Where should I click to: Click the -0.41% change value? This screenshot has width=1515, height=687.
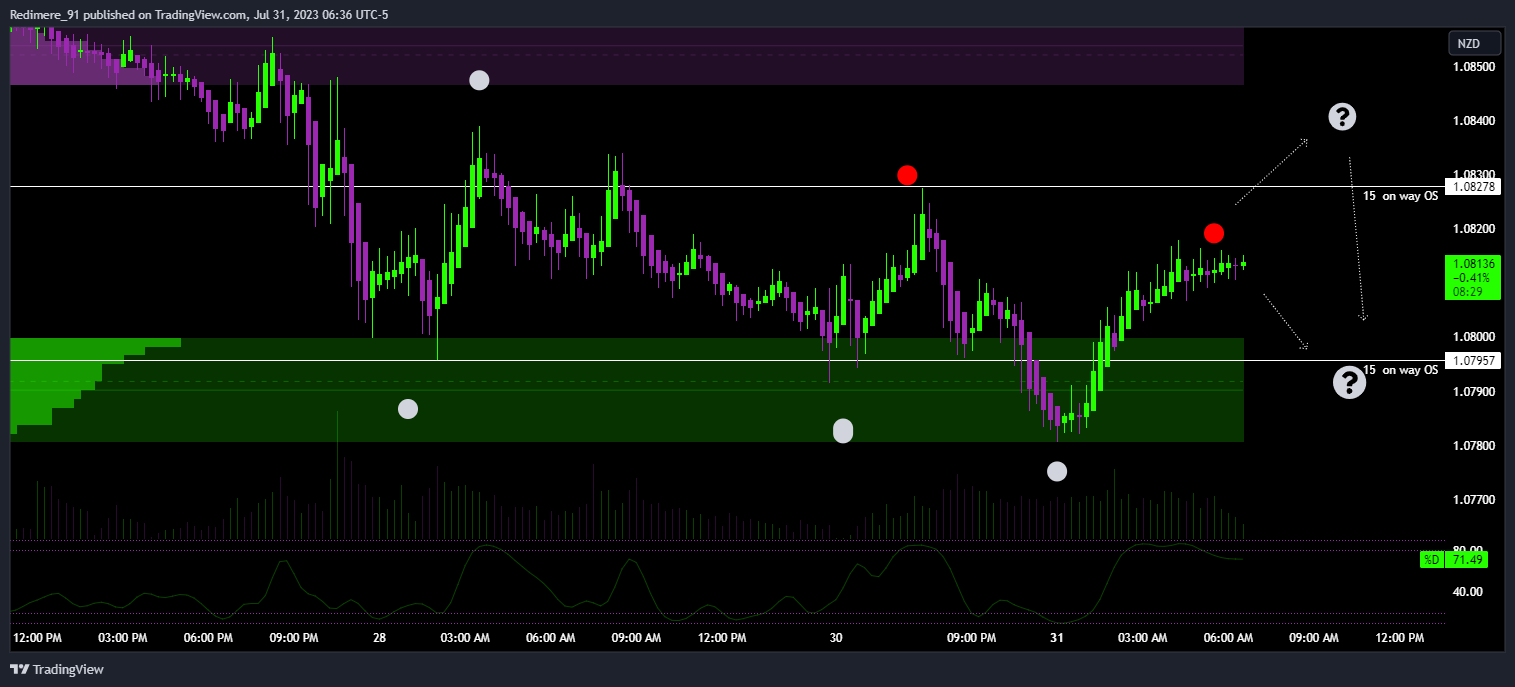pyautogui.click(x=1473, y=278)
